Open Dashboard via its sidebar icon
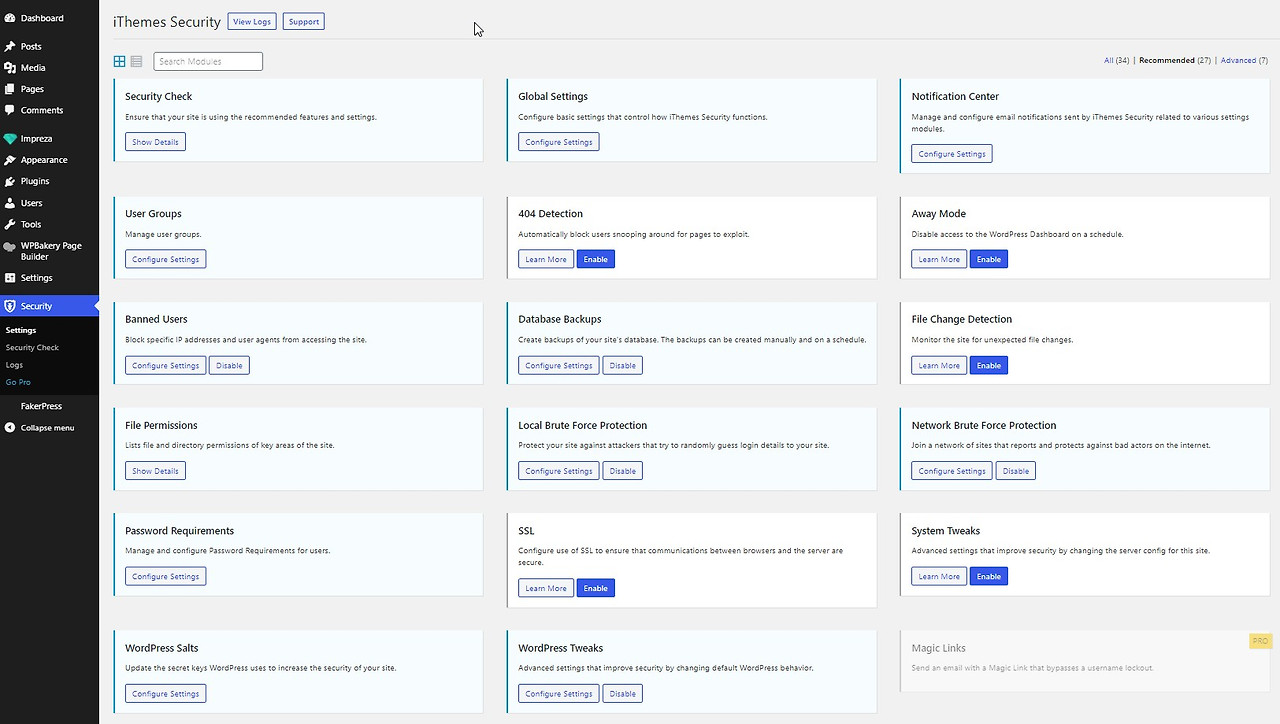The image size is (1280, 724). 10,18
